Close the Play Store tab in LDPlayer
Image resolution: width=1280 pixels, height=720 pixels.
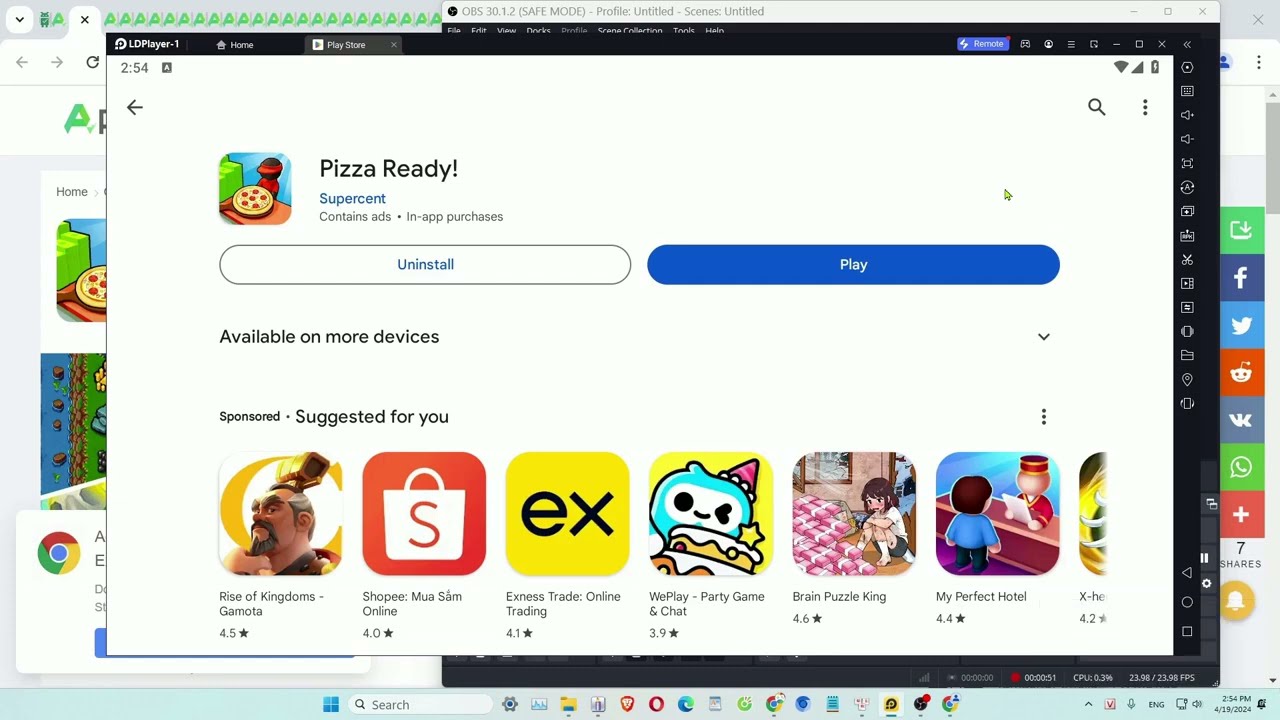point(394,44)
